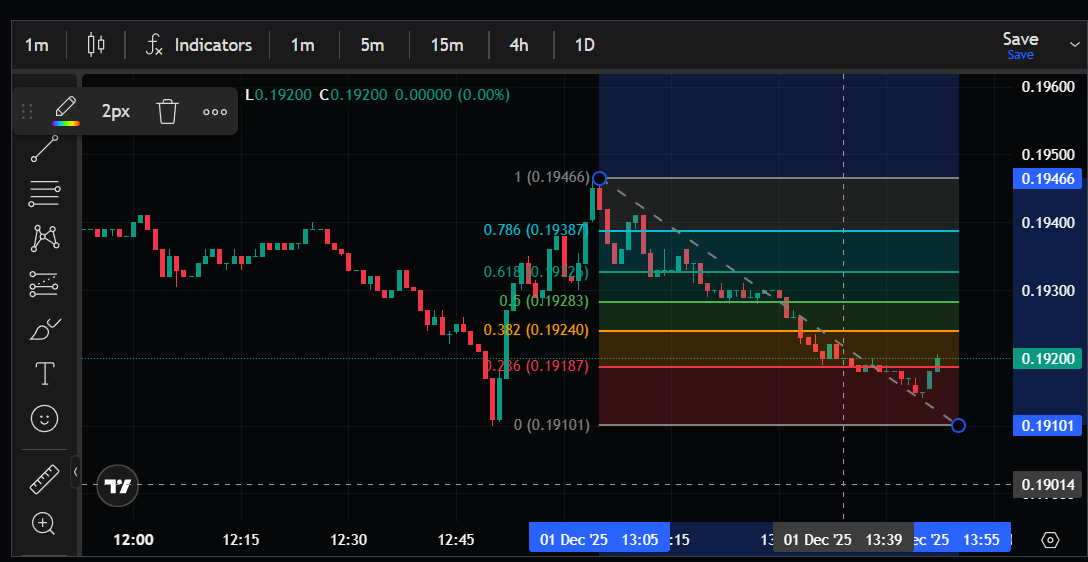
Task: Click the 01 Dec '25 13:05 time label
Action: pyautogui.click(x=600, y=540)
